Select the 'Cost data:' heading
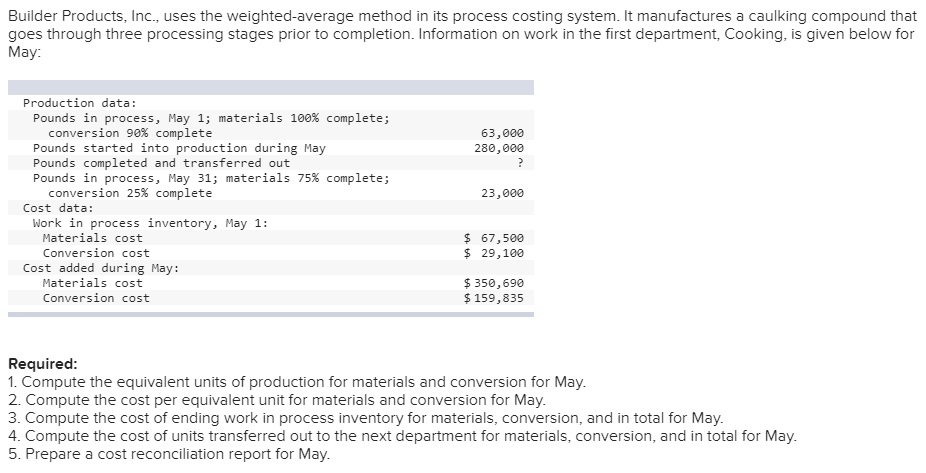926x473 pixels. tap(58, 208)
